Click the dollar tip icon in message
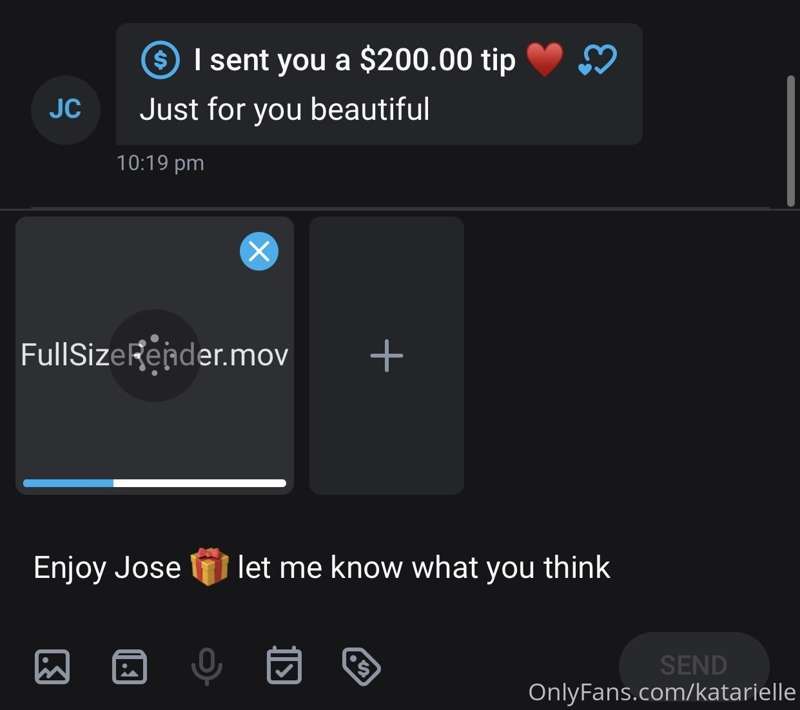Viewport: 800px width, 710px height. [160, 60]
